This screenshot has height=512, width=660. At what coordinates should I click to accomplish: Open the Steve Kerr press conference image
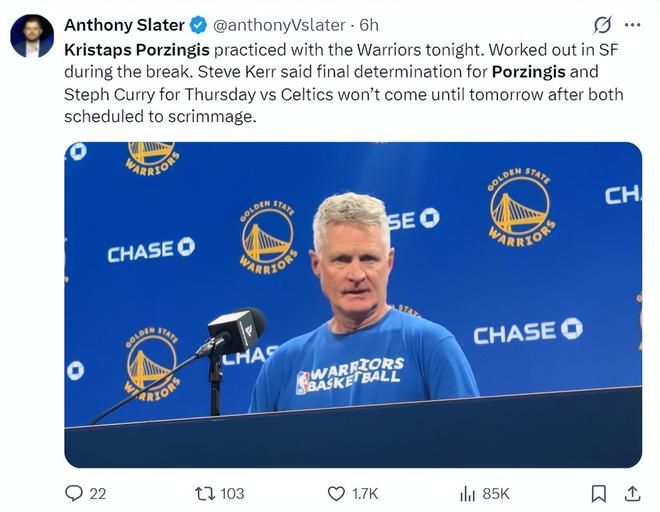[x=353, y=304]
